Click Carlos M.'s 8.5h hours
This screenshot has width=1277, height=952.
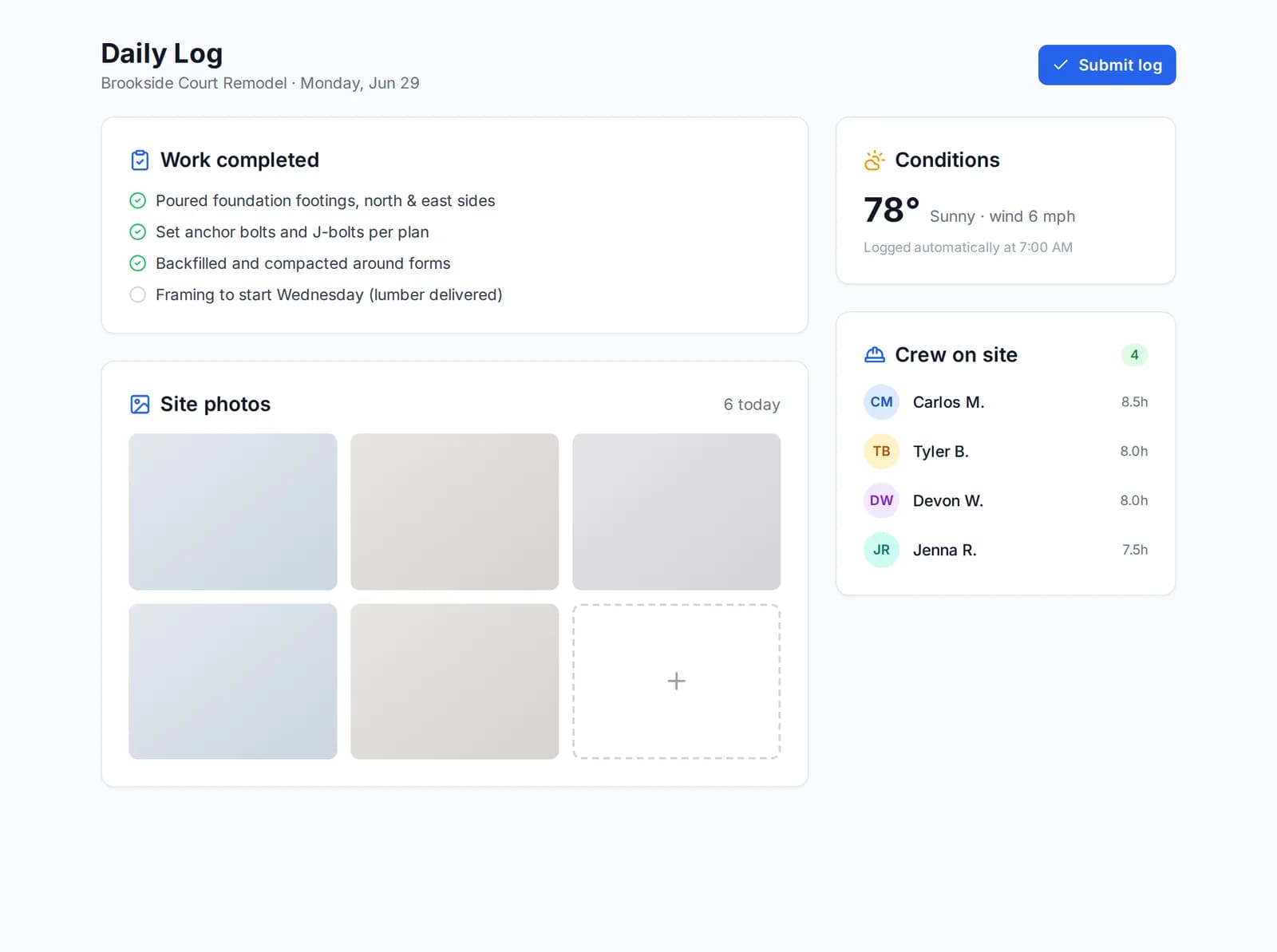(x=1134, y=402)
